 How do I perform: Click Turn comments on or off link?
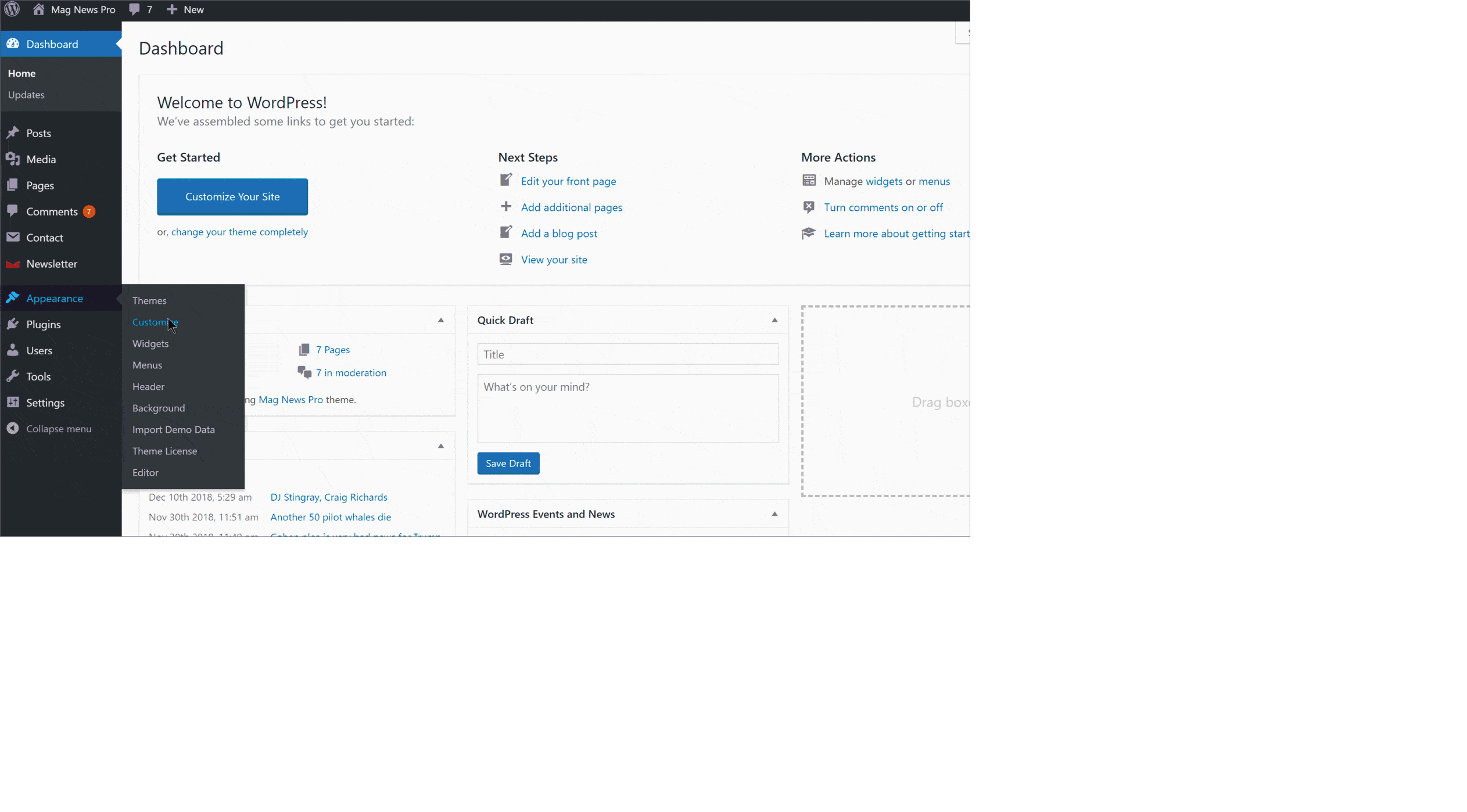[883, 207]
